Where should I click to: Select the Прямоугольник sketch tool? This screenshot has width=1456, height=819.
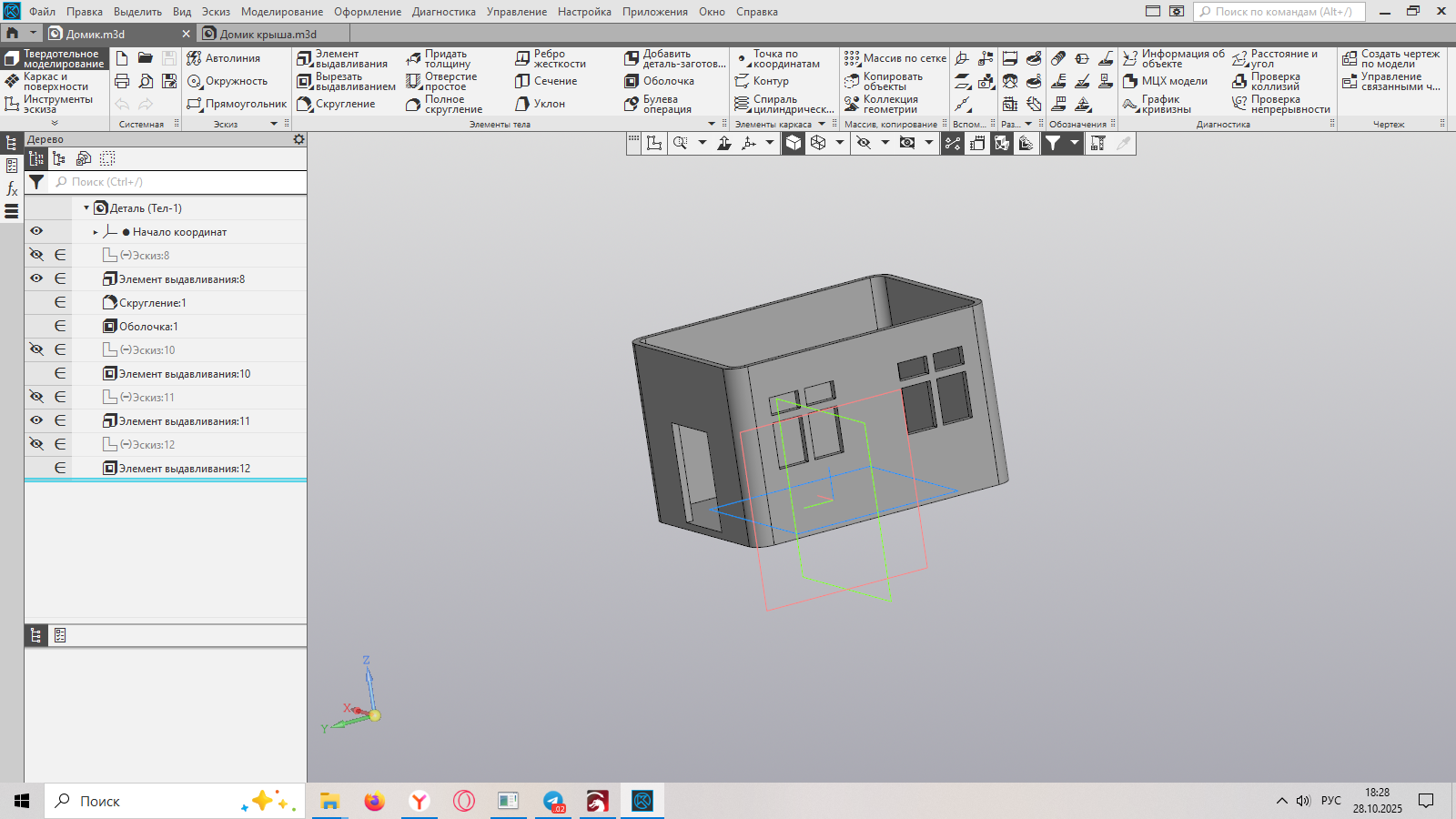click(x=237, y=104)
